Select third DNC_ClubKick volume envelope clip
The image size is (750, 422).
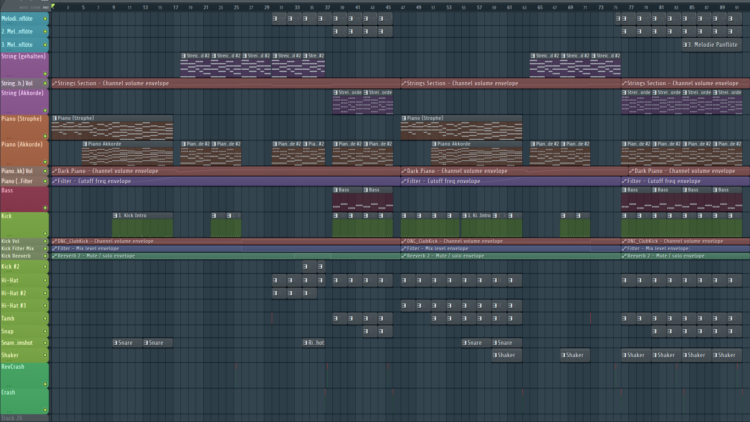point(685,241)
